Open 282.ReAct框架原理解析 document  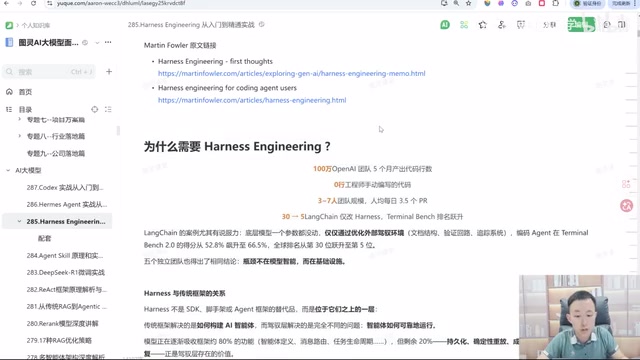coord(67,289)
